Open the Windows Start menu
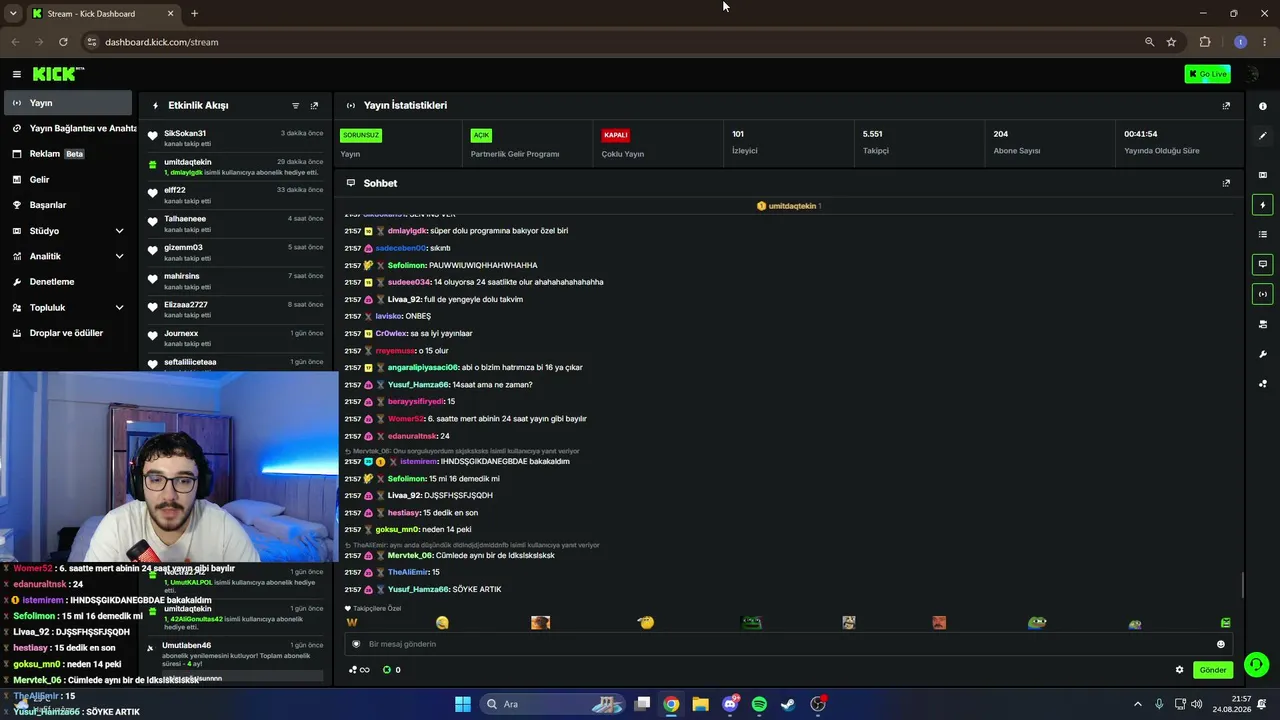Screen dimensions: 1280x720 463,704
